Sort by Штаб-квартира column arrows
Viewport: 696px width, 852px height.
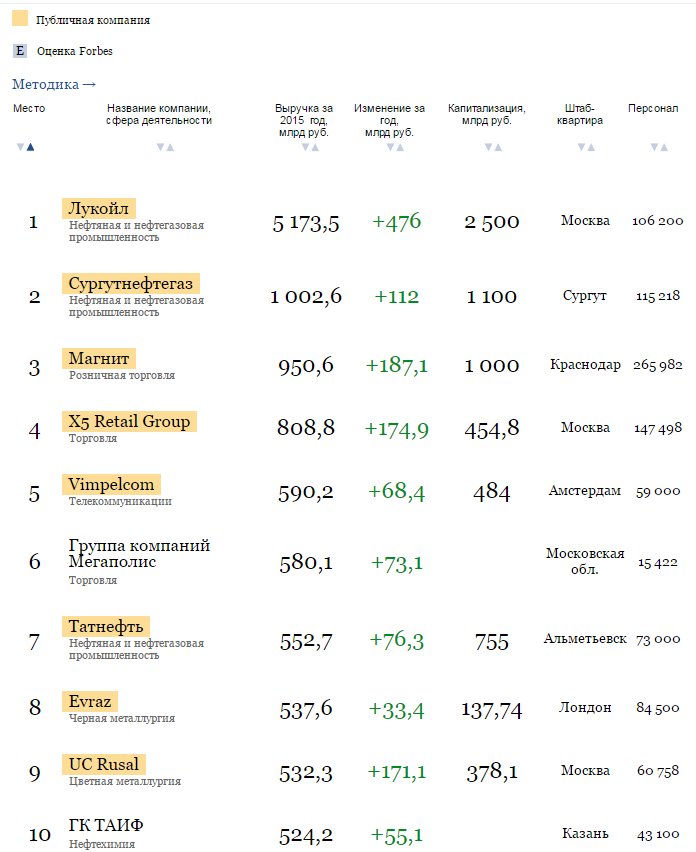(586, 147)
